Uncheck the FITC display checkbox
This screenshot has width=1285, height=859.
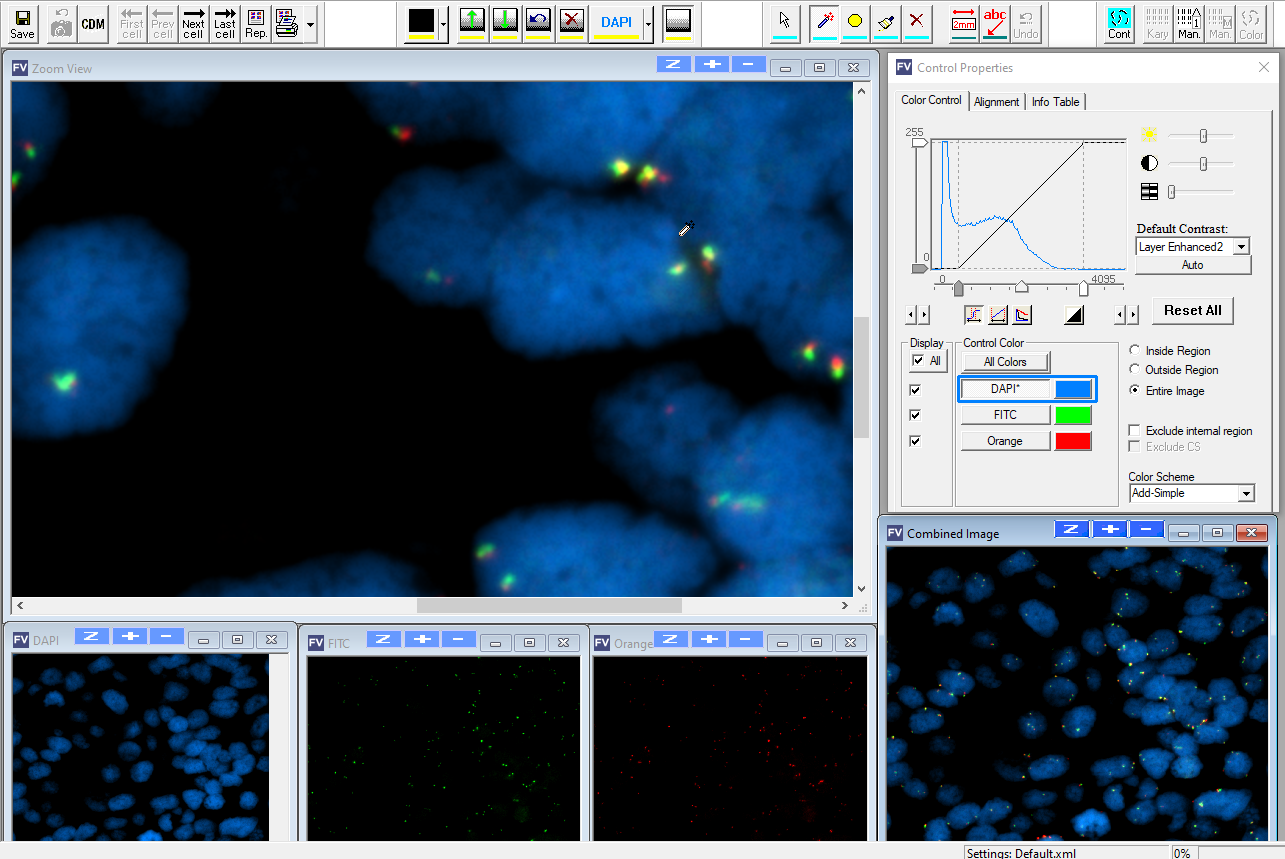click(915, 415)
